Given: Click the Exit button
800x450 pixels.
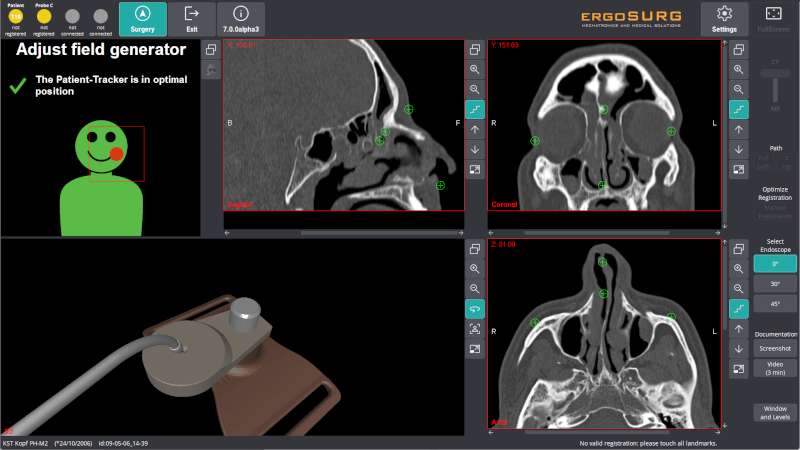Looking at the screenshot, I should [x=191, y=16].
